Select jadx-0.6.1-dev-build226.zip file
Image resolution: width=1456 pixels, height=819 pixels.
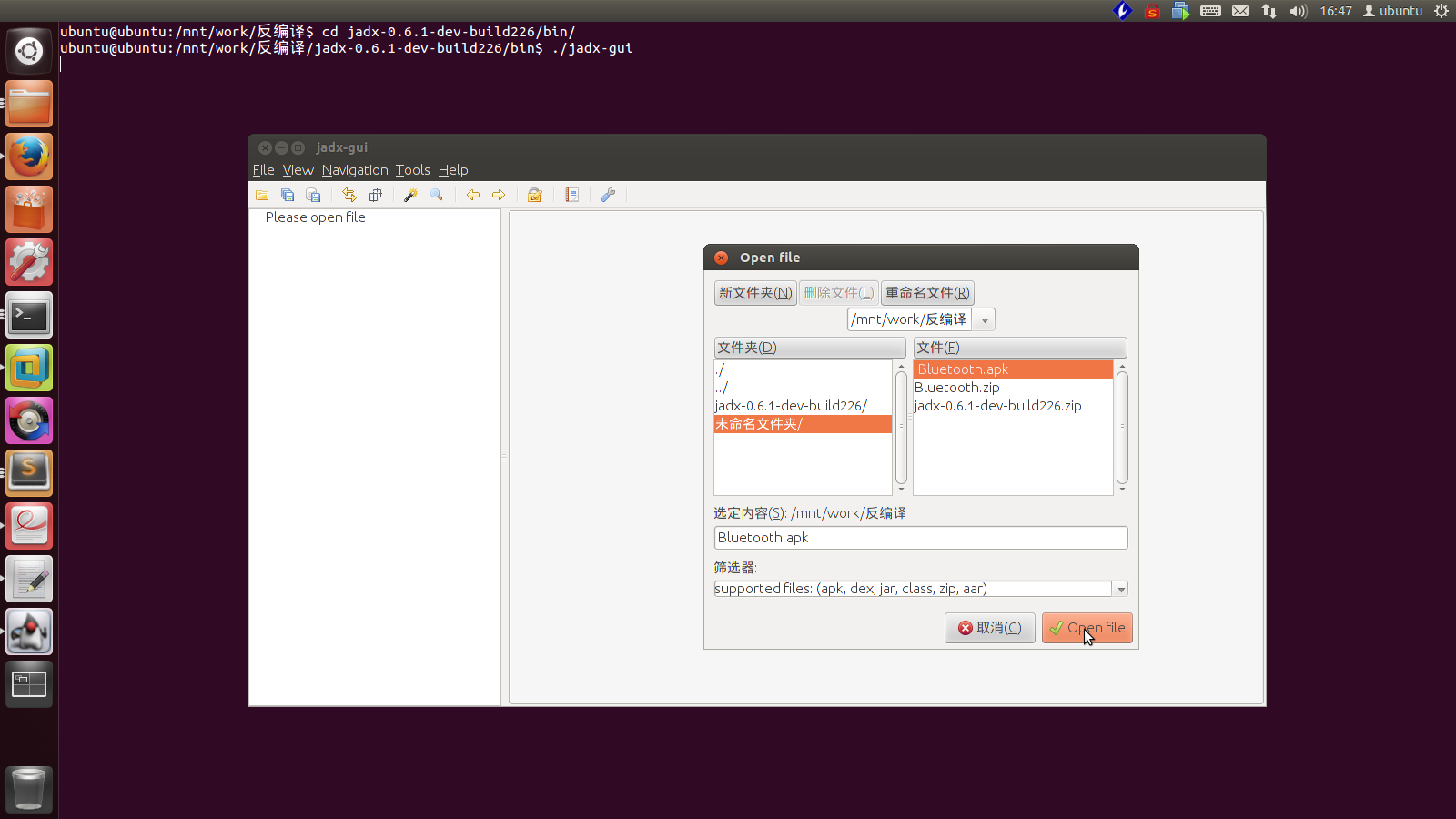tap(1013, 406)
